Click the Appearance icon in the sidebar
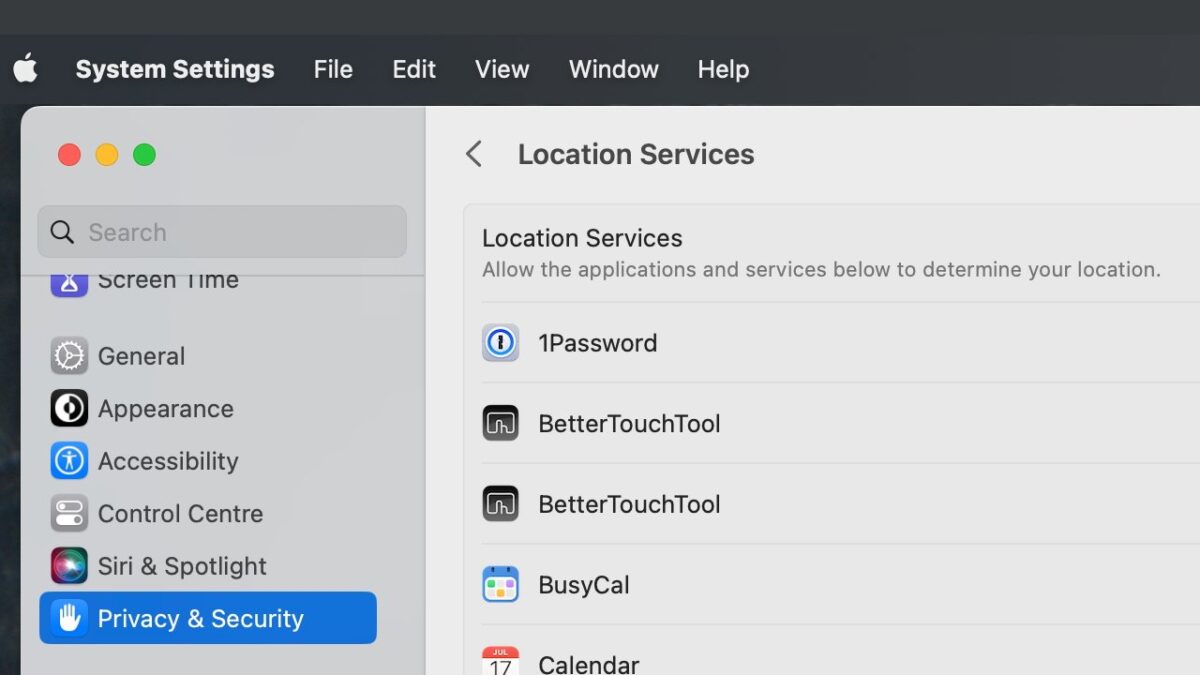The image size is (1200, 675). (69, 408)
